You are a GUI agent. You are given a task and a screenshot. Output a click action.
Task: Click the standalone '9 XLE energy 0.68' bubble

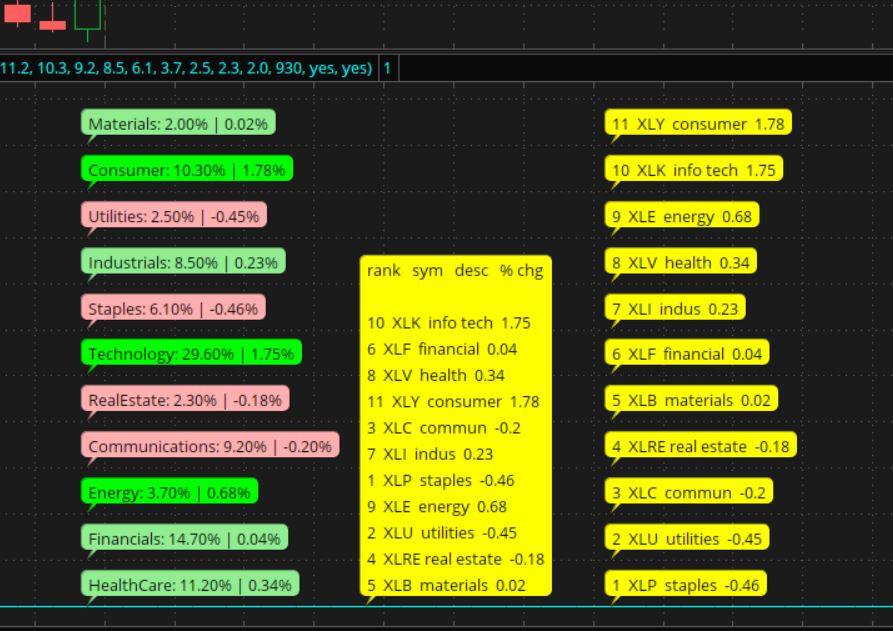[682, 216]
